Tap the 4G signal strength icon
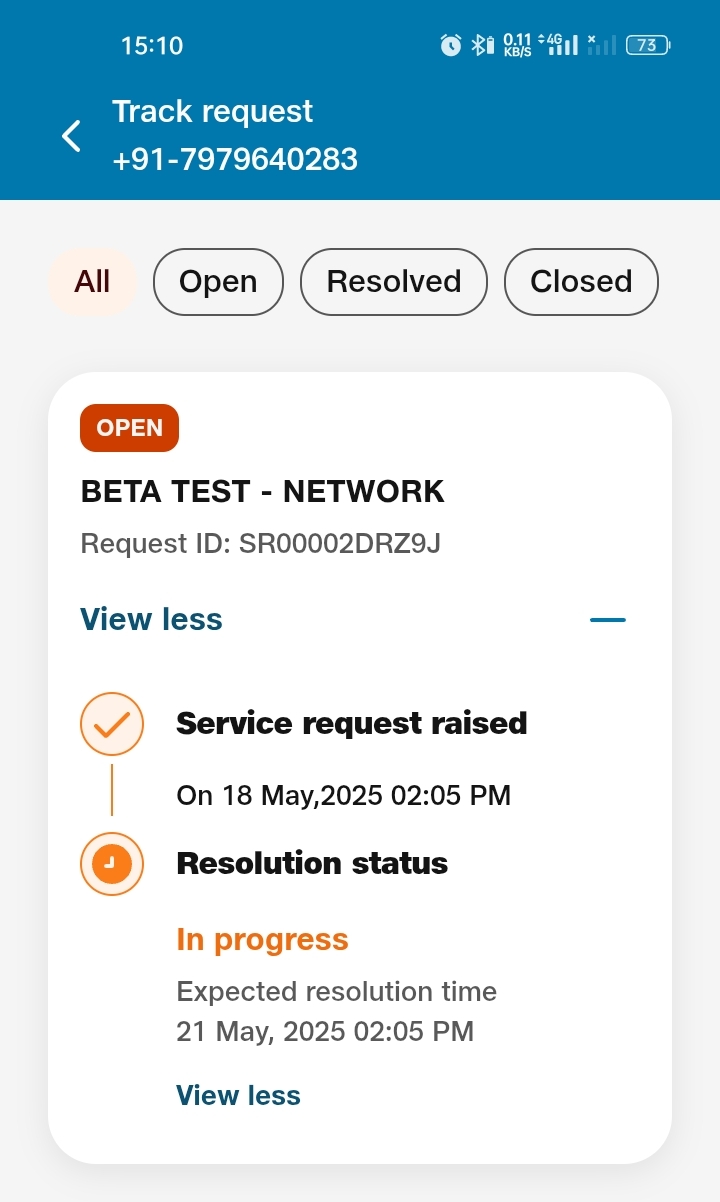 click(559, 44)
